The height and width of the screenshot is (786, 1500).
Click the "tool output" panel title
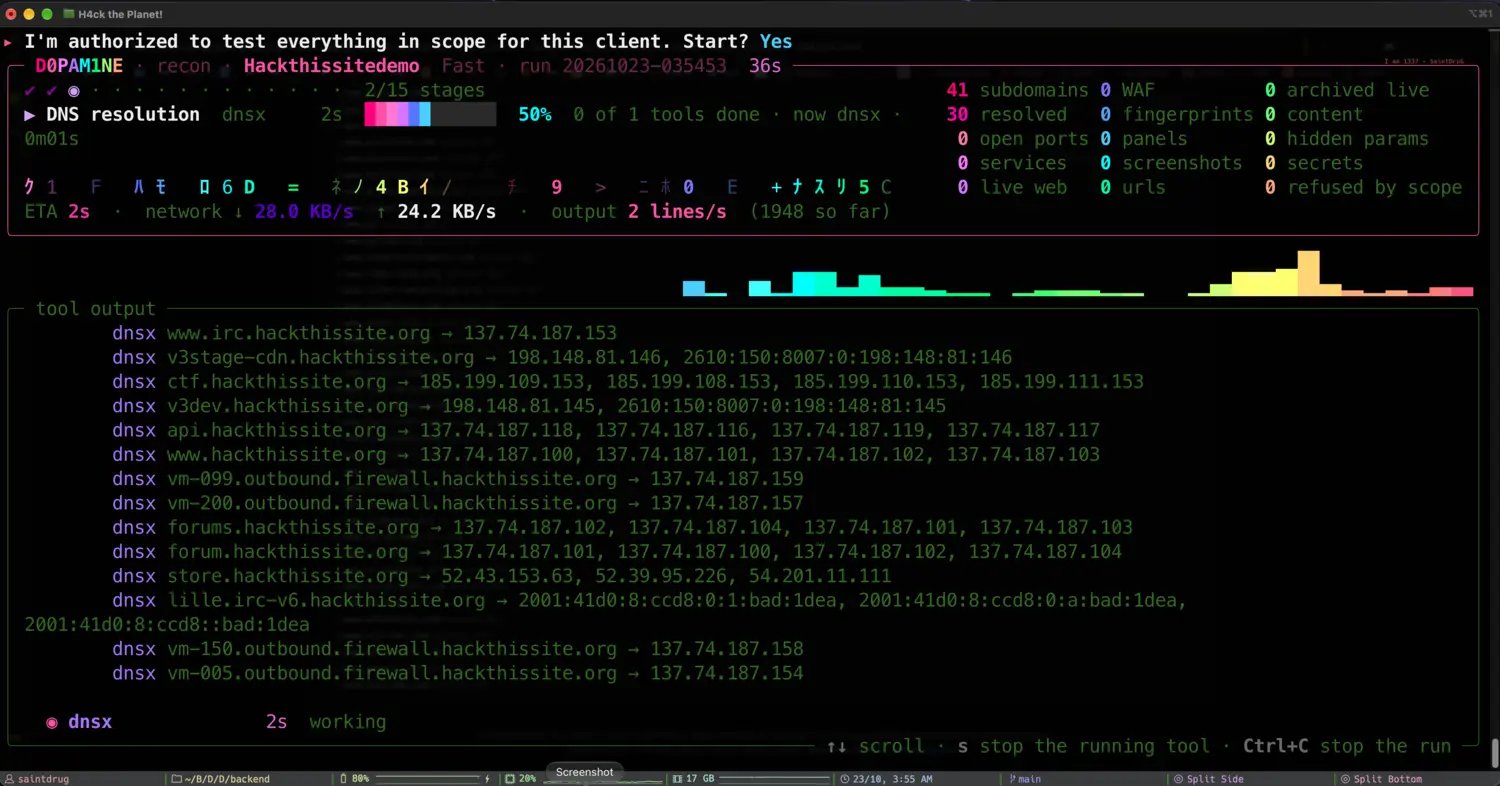(96, 309)
